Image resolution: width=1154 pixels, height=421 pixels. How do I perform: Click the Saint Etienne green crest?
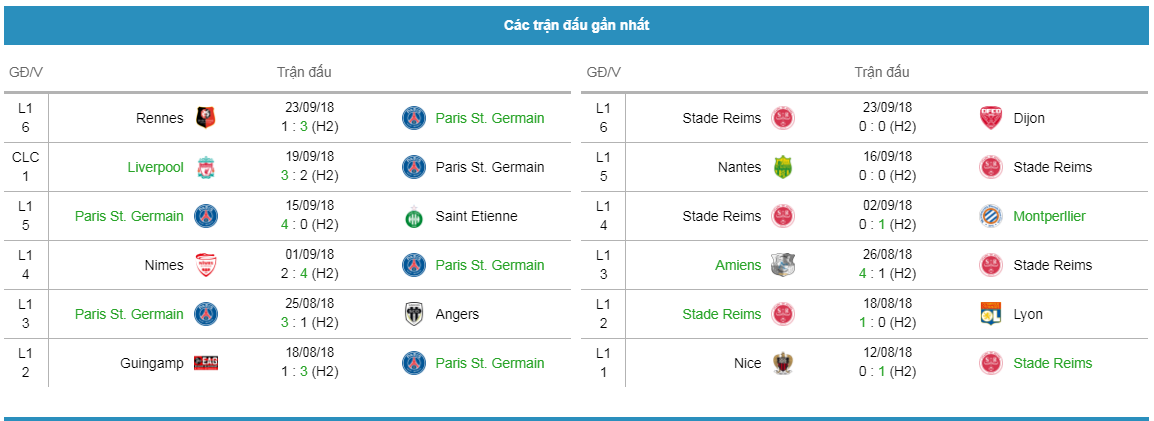[414, 216]
